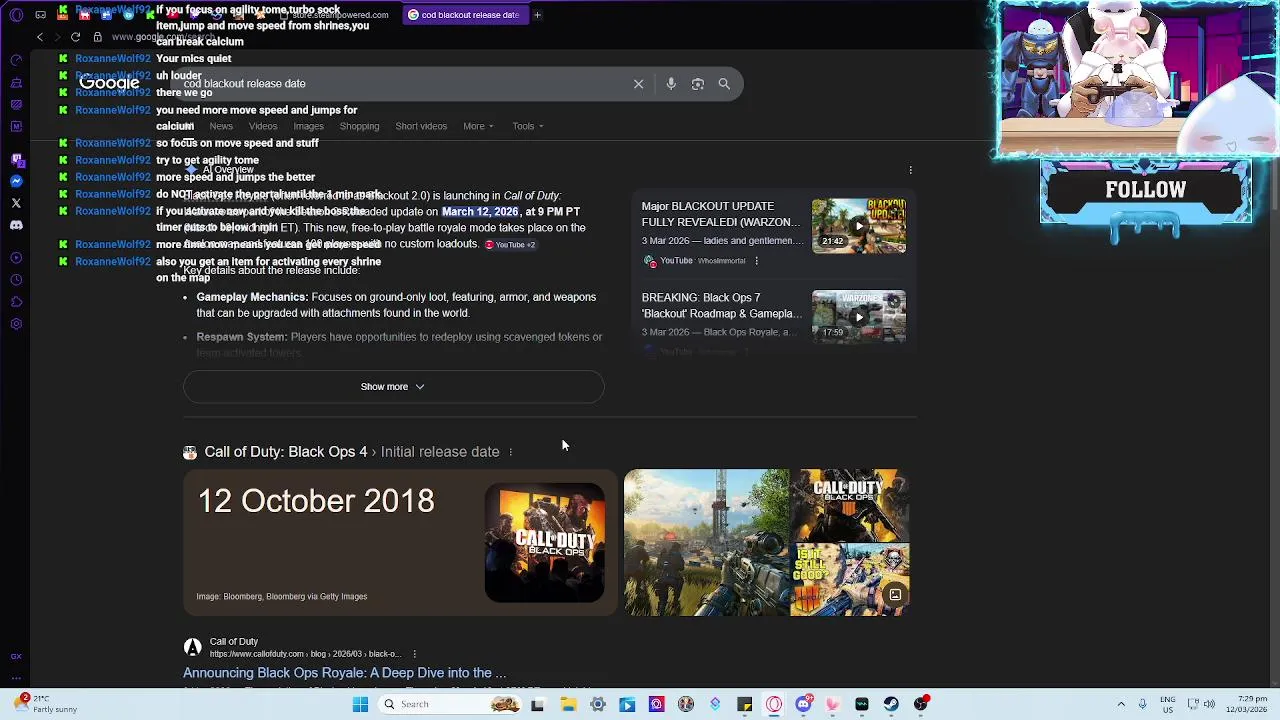Switch to the Shopping results tab

tap(359, 126)
